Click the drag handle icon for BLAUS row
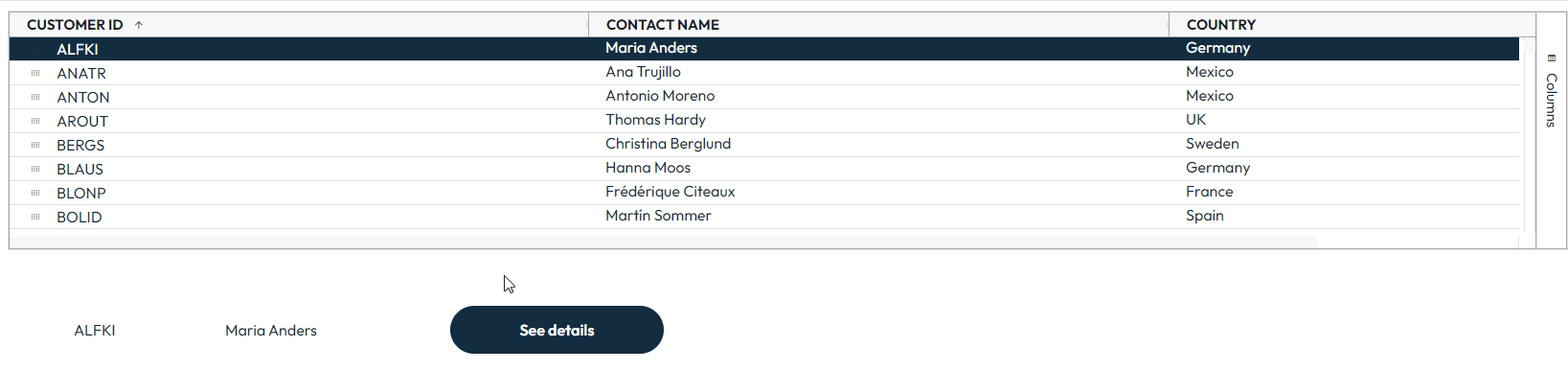 [x=35, y=169]
